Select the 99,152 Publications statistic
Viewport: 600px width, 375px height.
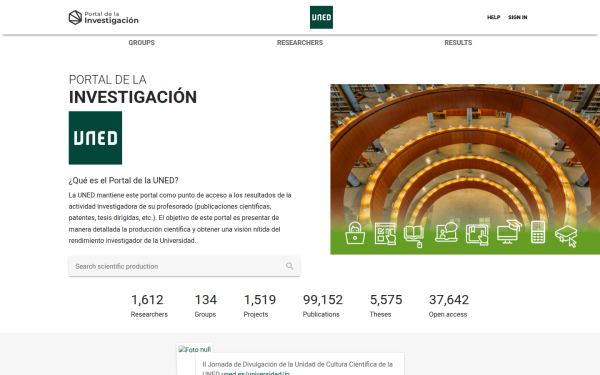[x=323, y=306]
